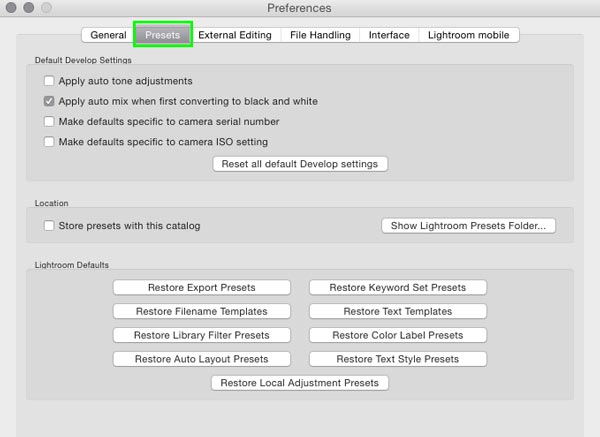Click the Preferences window title
Viewport: 600px width, 437px height.
299,8
